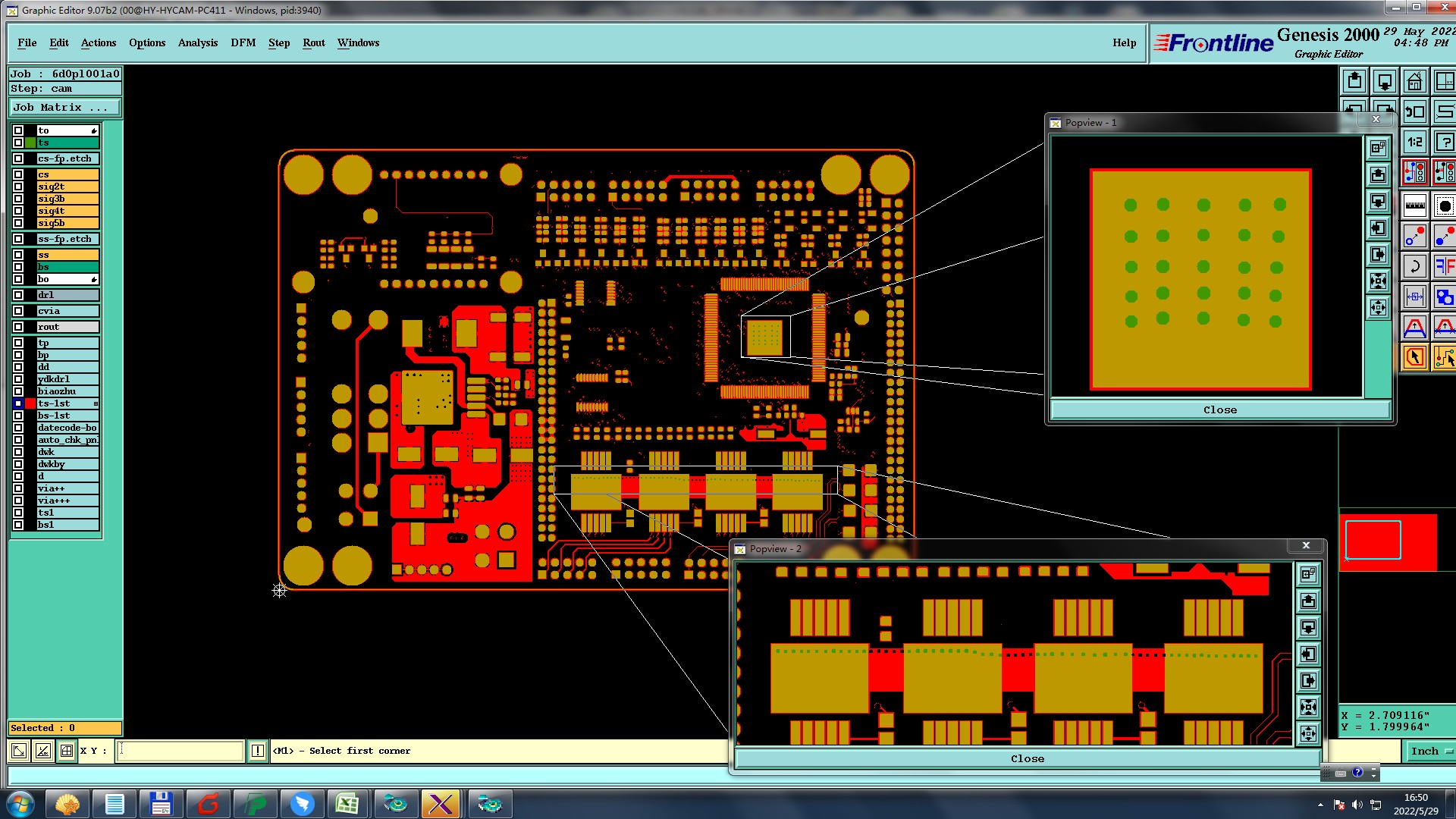Select the feature select arrow tool
Viewport: 1456px width, 819px height.
click(x=1414, y=357)
